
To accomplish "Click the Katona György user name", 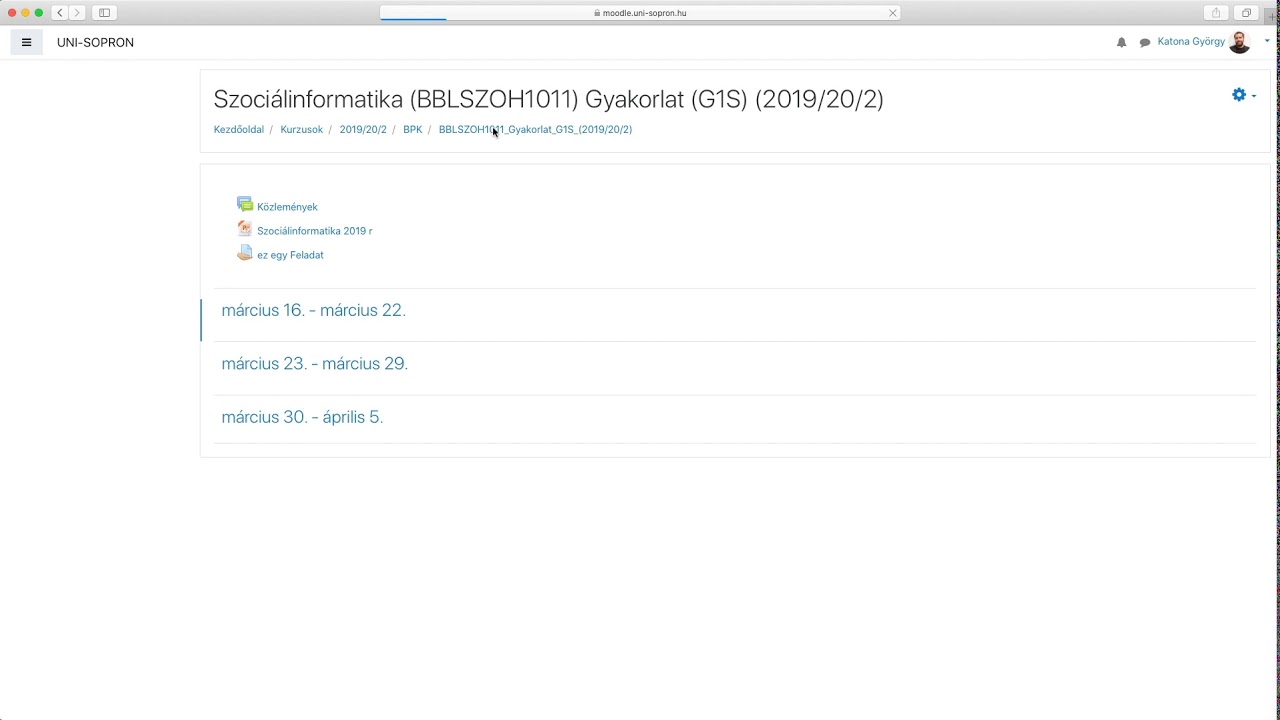I will (1191, 42).
